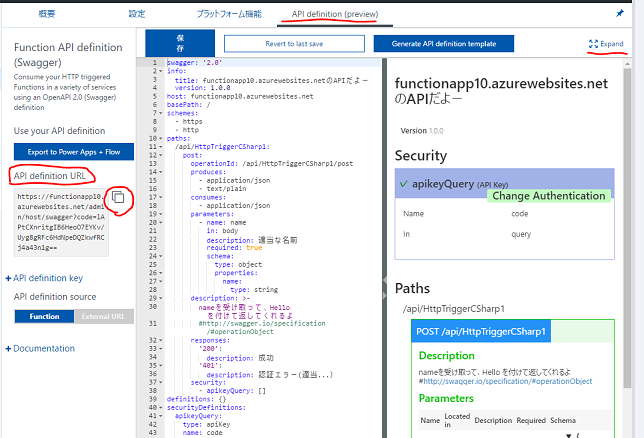The width and height of the screenshot is (644, 438).
Task: Click the Security heading in preview
Action: tap(421, 156)
